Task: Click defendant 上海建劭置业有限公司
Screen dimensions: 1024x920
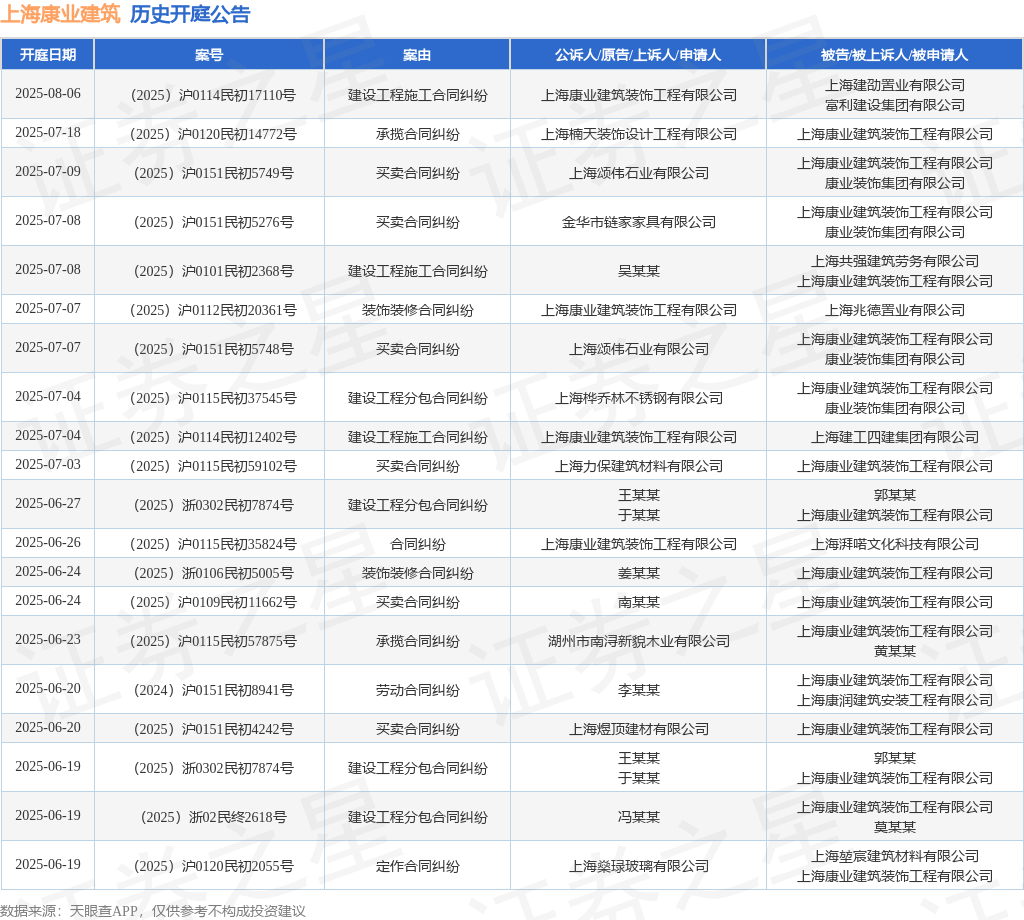Action: (895, 86)
